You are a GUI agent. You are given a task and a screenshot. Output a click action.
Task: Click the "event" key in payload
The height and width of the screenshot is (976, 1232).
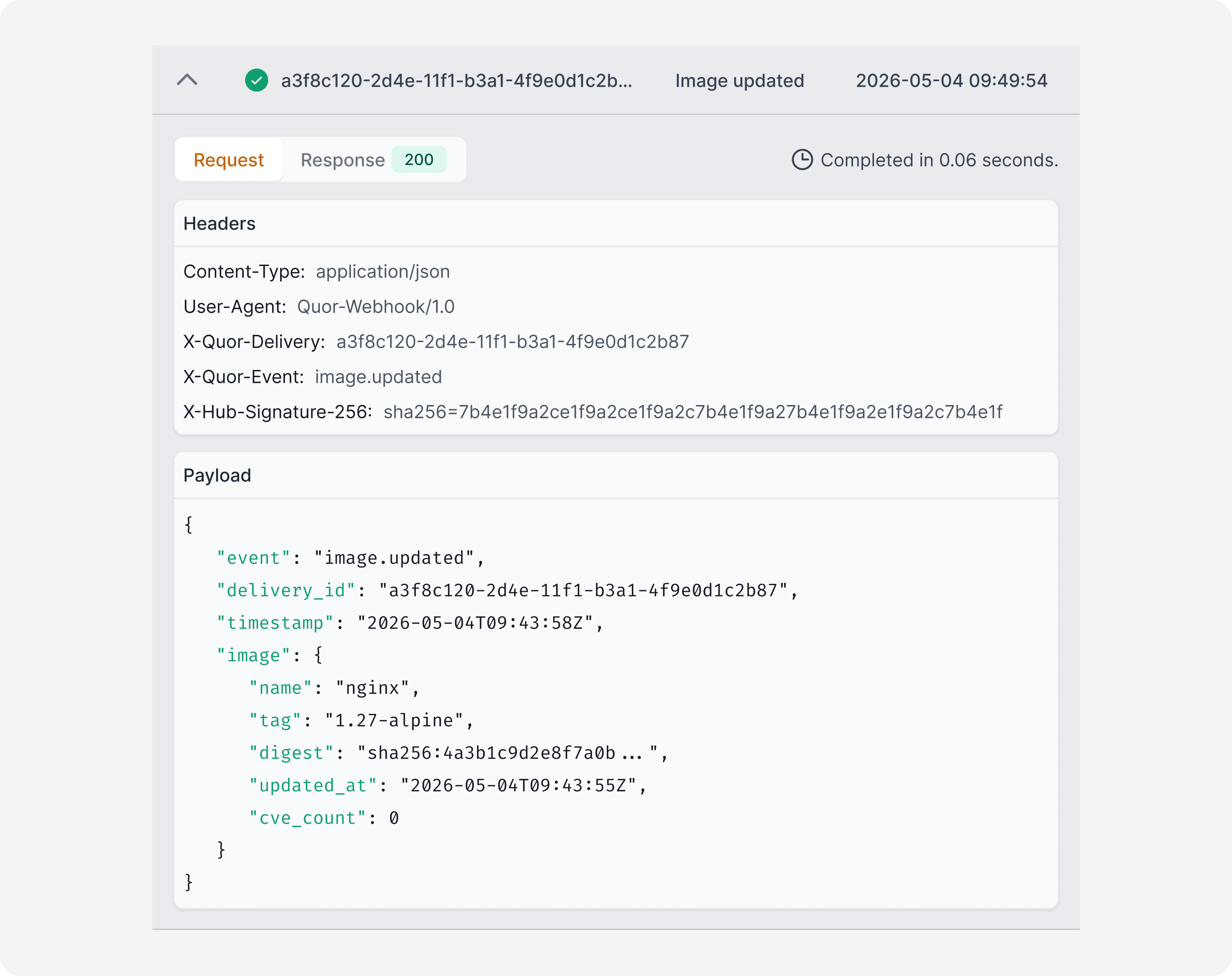pyautogui.click(x=254, y=558)
